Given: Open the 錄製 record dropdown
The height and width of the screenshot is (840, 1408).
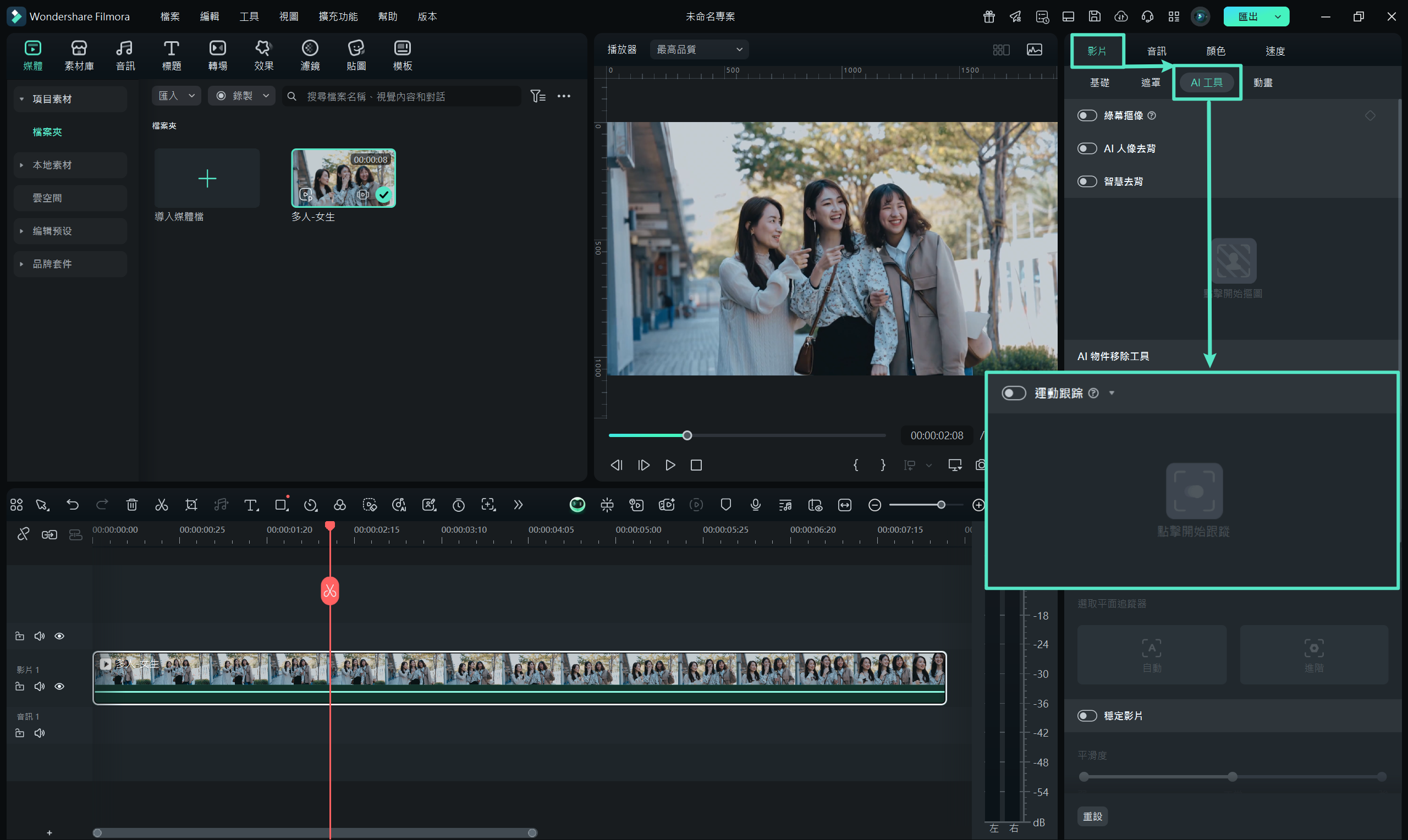Looking at the screenshot, I should [x=242, y=96].
